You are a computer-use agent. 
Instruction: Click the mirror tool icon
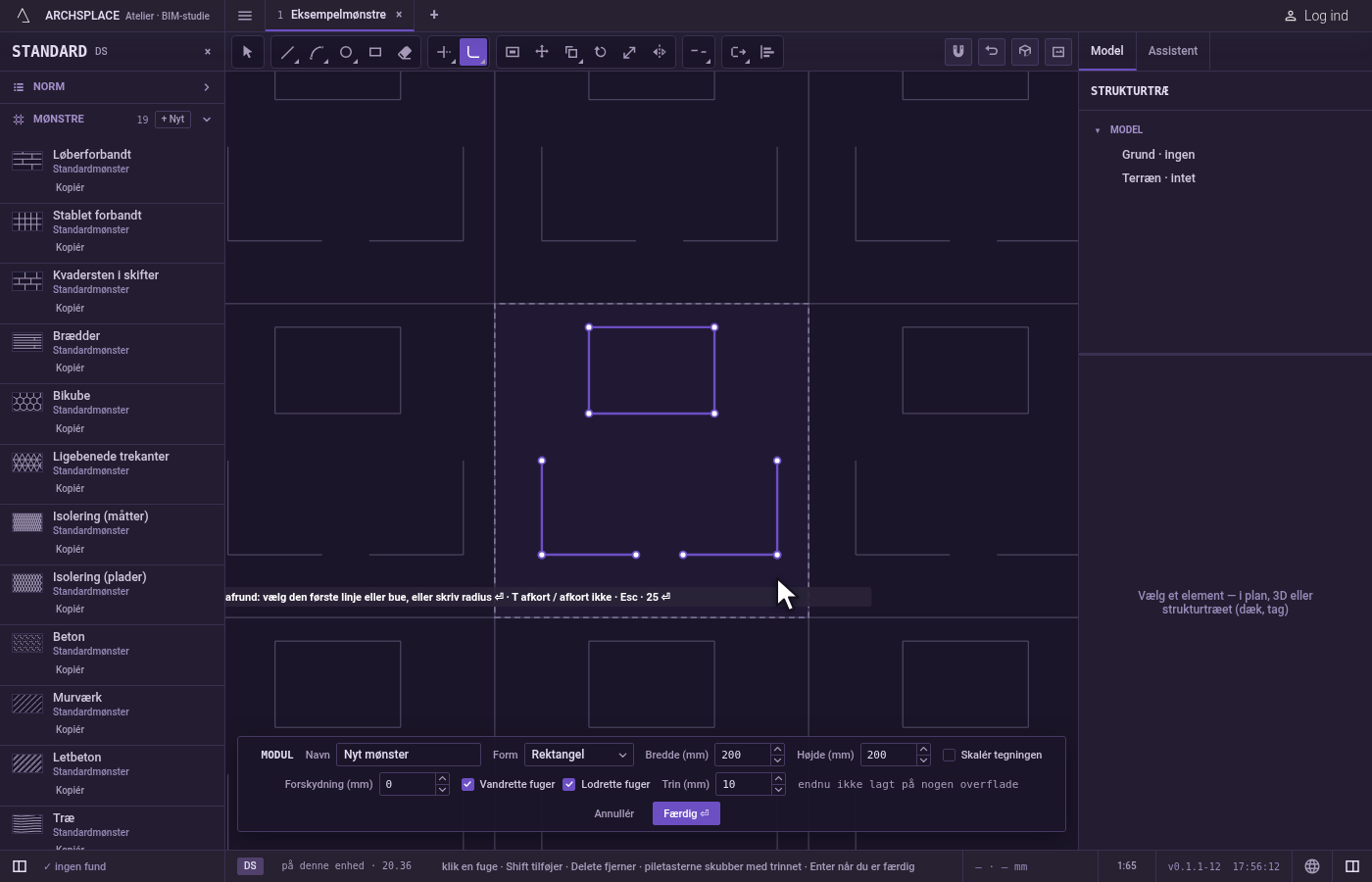660,52
